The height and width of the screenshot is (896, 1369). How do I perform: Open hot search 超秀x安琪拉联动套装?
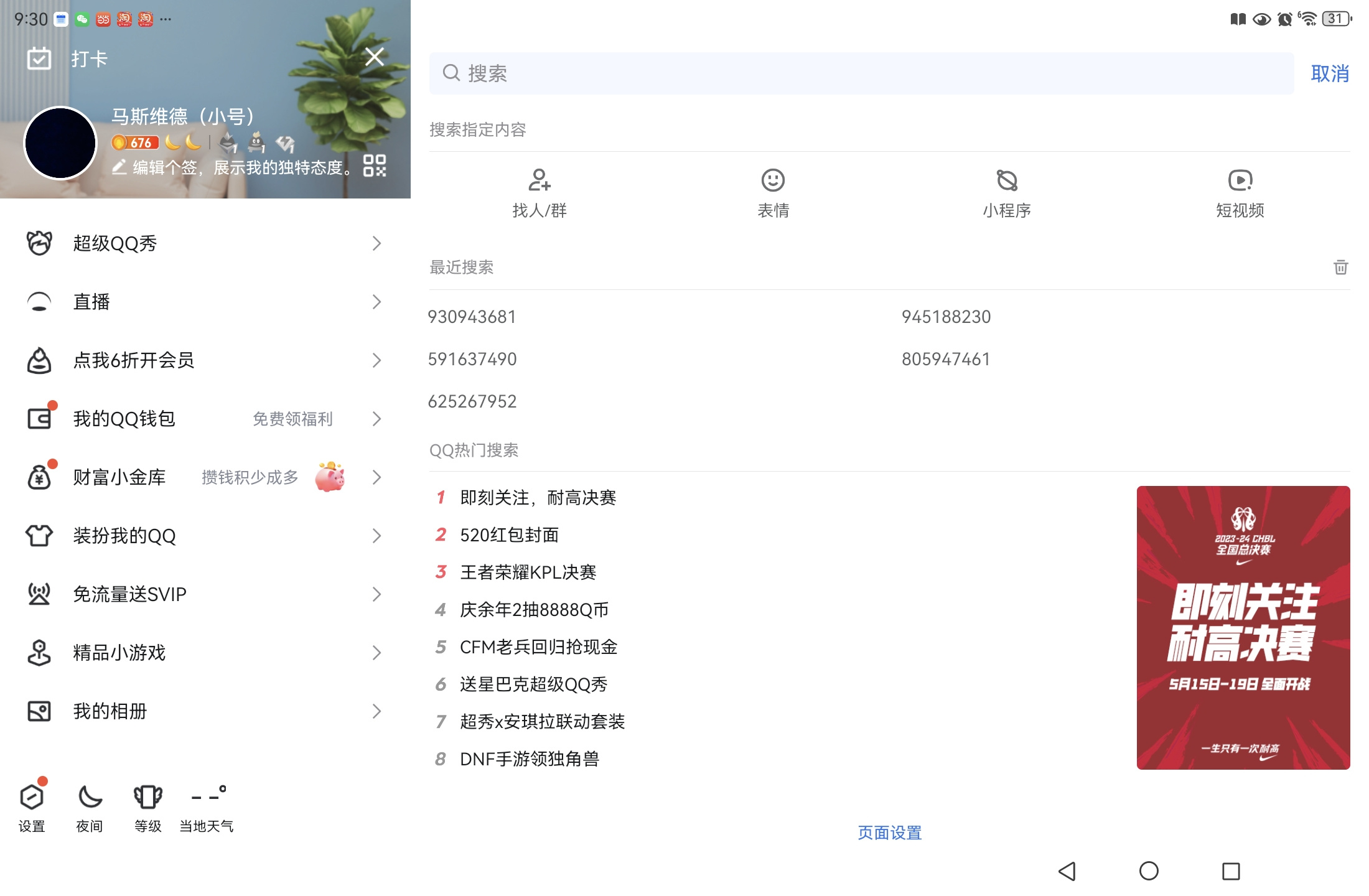coord(542,722)
